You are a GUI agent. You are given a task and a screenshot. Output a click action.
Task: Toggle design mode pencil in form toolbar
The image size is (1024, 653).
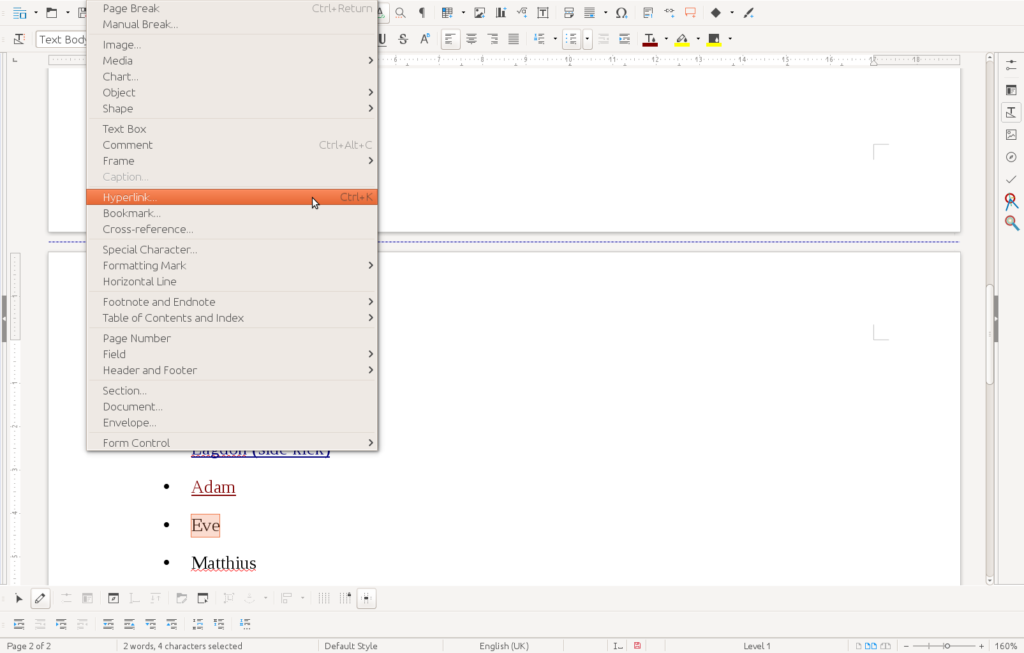tap(40, 598)
